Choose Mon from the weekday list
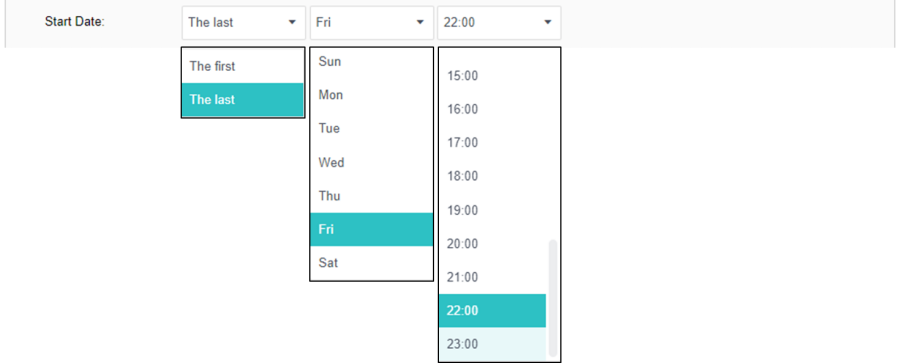 point(371,95)
